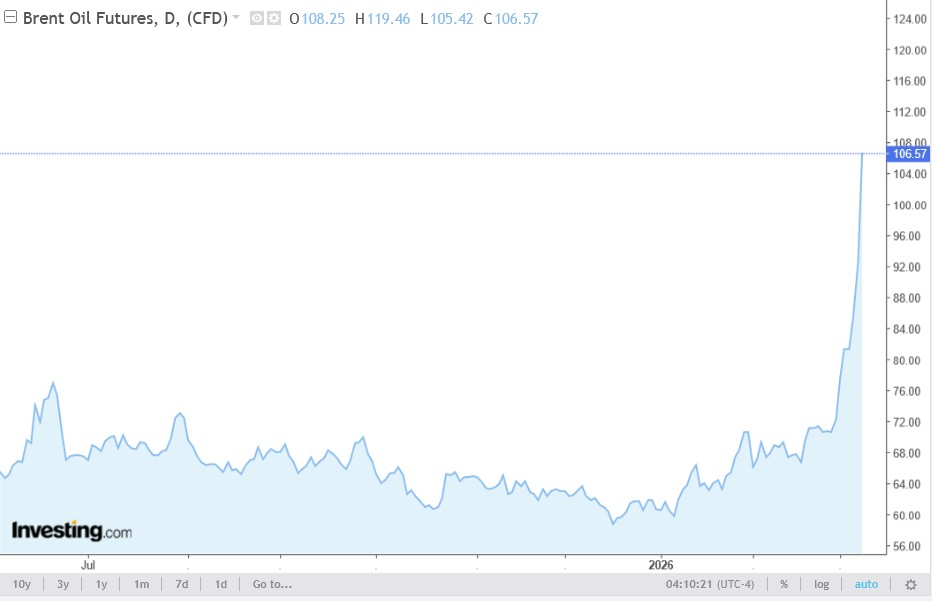This screenshot has height=607, width=932.
Task: Toggle series visibility eye icon
Action: (x=256, y=18)
